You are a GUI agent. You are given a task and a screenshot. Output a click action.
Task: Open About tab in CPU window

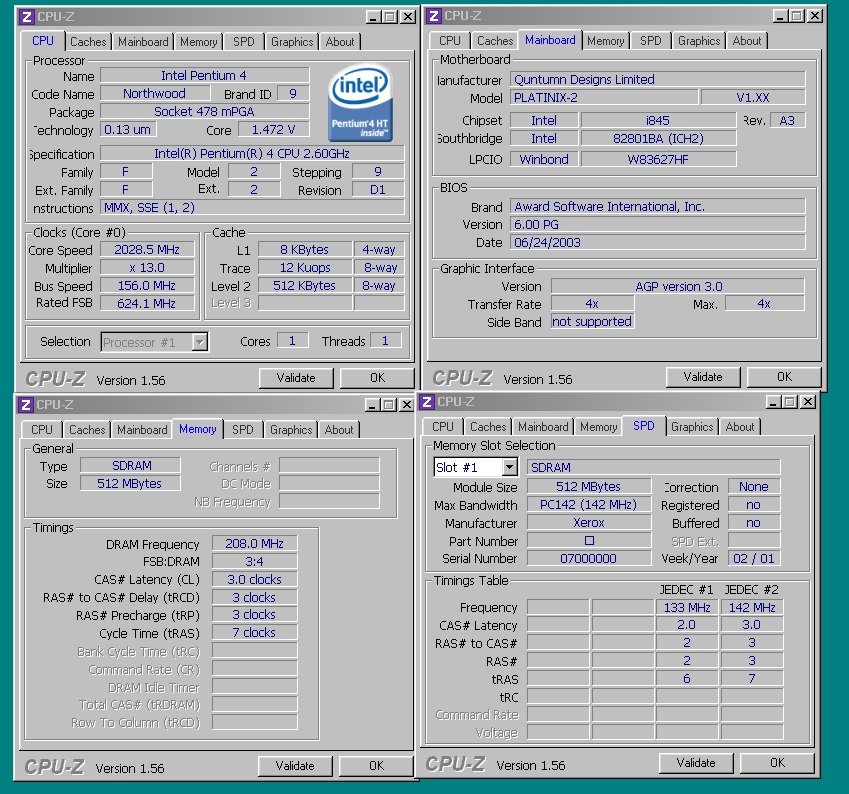click(x=339, y=42)
